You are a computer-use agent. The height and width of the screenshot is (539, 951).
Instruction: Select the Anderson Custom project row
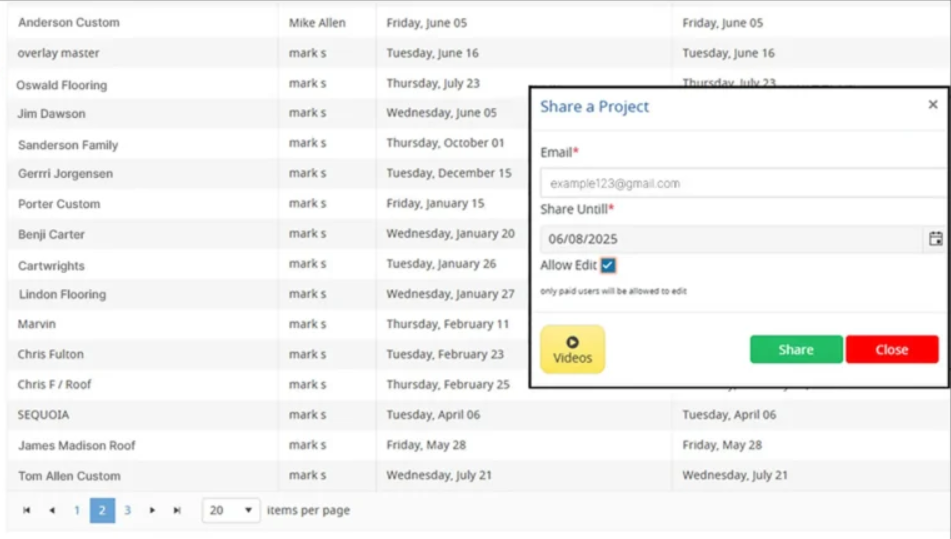tap(69, 22)
